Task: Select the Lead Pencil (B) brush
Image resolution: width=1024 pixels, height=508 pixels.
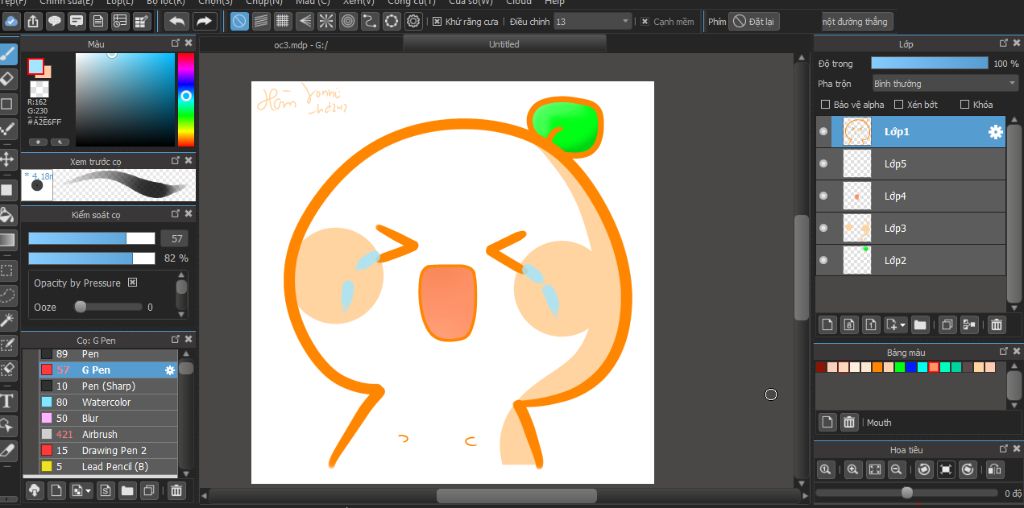Action: pyautogui.click(x=108, y=466)
